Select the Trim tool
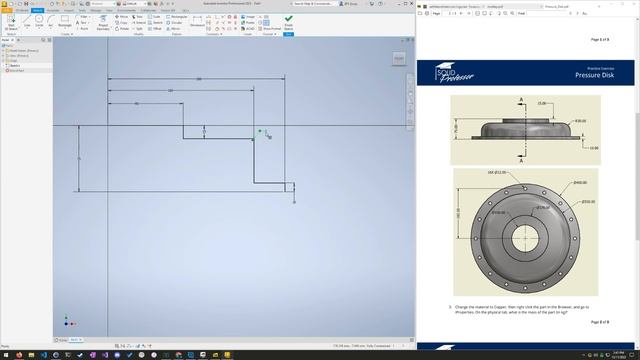Viewport: 640px width, 360px height. coord(138,17)
